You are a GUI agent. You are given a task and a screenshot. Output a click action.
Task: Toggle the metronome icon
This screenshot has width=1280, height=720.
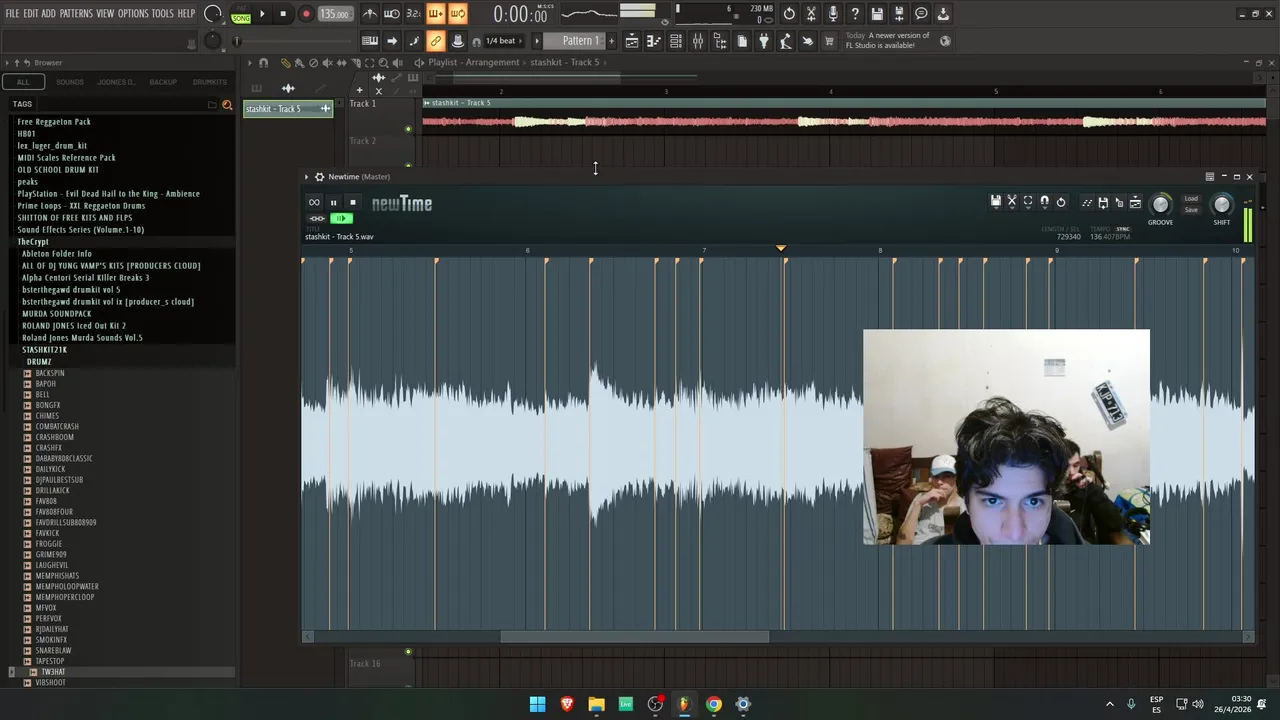[x=370, y=14]
